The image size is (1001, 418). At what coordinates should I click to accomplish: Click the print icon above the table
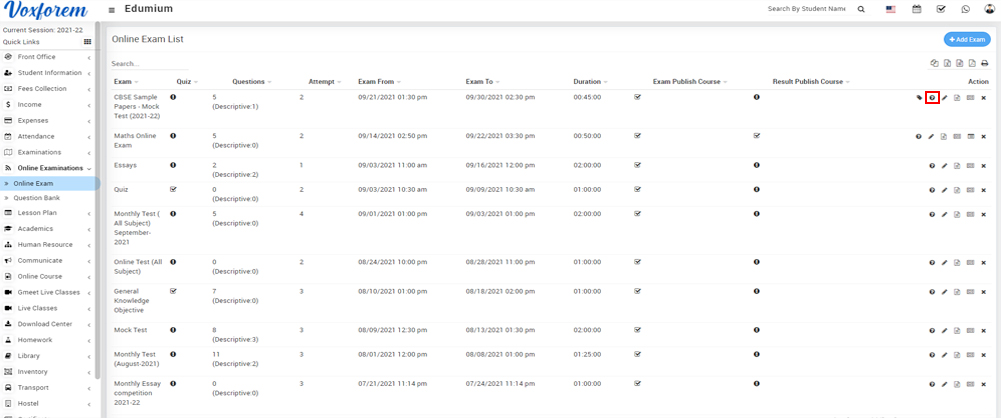pos(984,64)
